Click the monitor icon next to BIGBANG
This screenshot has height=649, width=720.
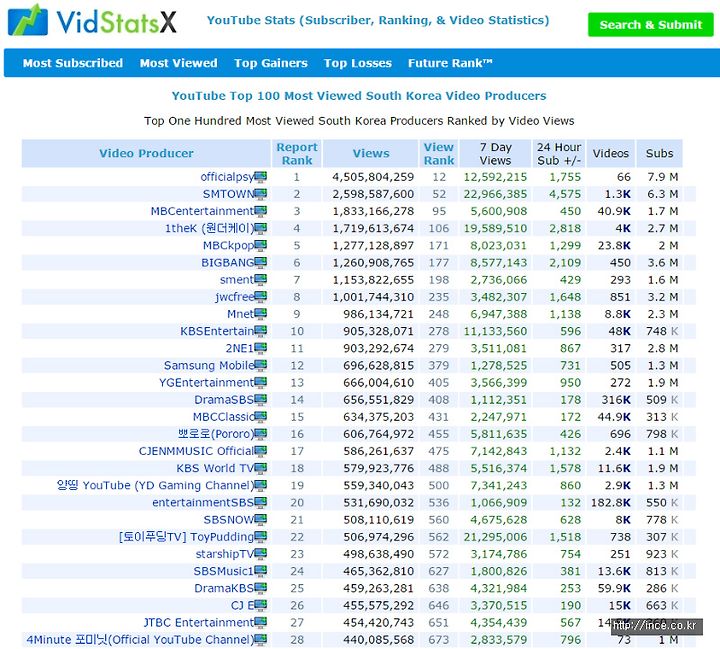(x=260, y=263)
